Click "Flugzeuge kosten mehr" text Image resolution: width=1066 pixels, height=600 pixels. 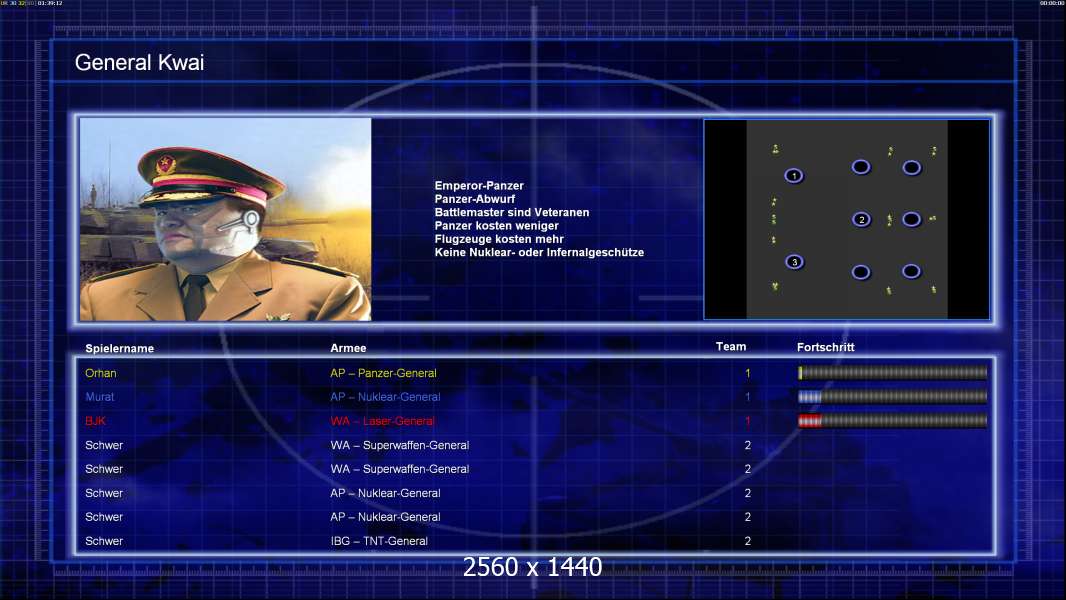[x=499, y=239]
